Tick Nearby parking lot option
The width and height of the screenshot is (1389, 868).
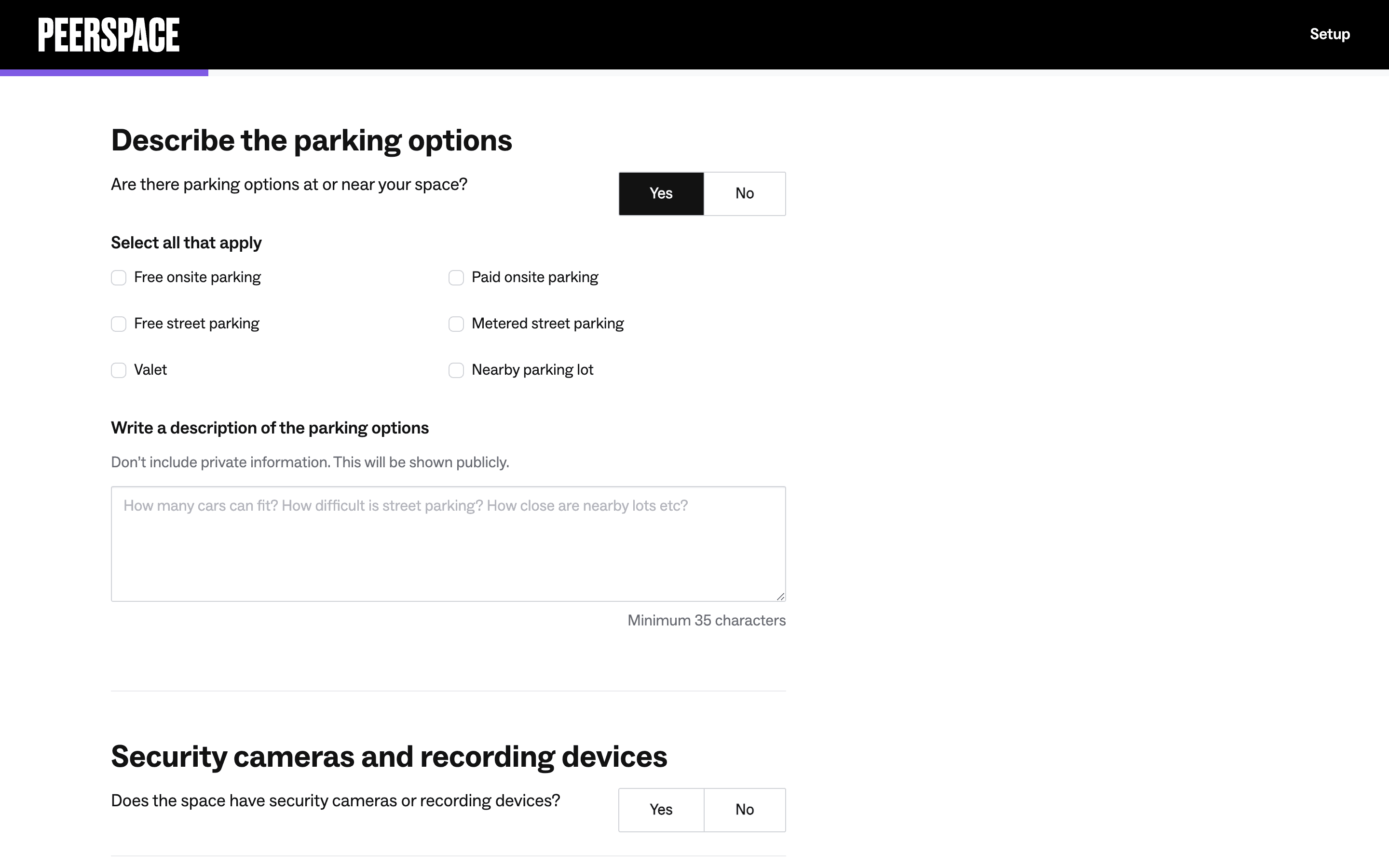(456, 370)
